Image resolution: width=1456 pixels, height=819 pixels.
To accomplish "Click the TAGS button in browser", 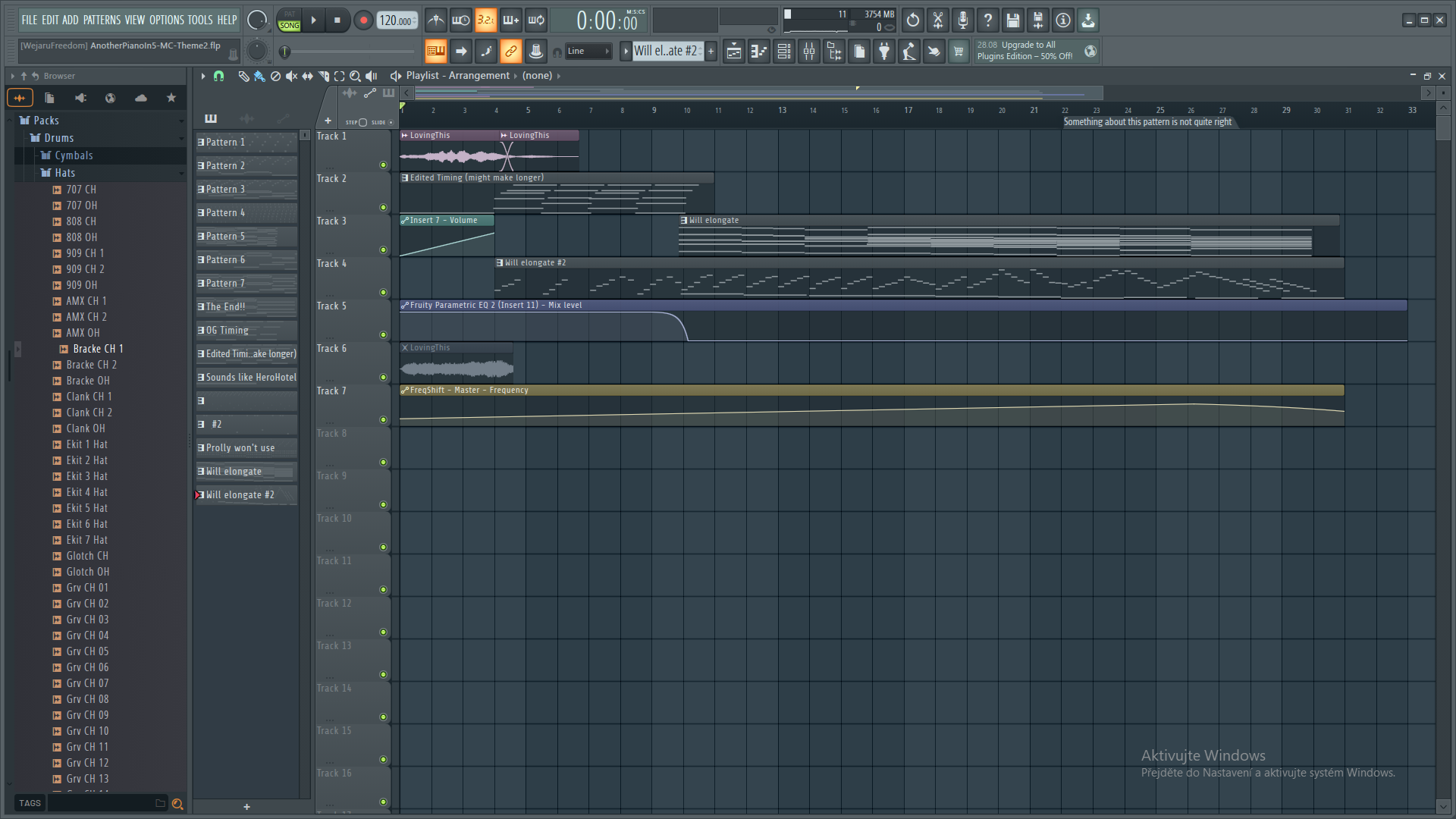I will pos(30,803).
